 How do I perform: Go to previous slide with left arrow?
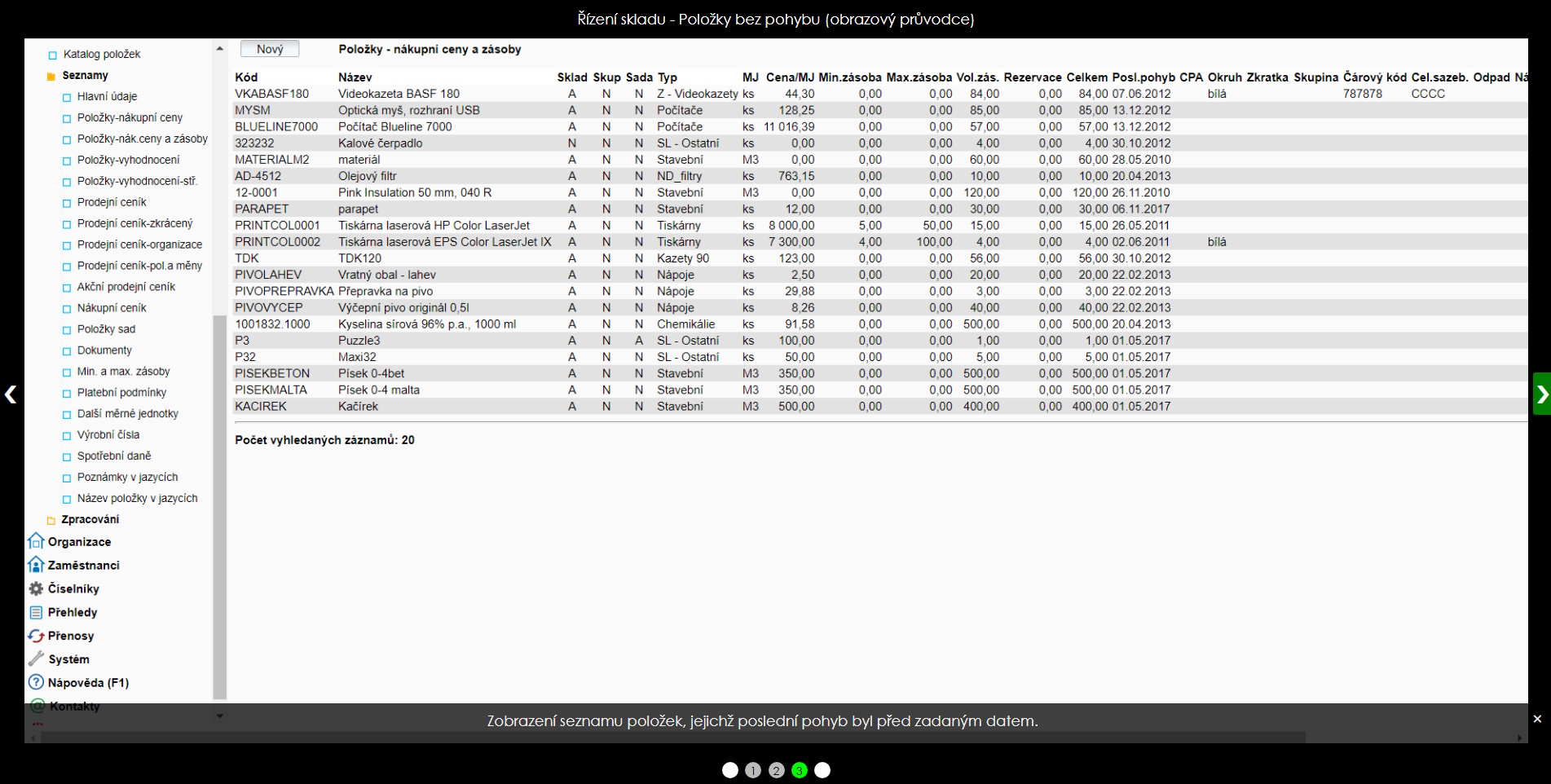click(x=11, y=394)
